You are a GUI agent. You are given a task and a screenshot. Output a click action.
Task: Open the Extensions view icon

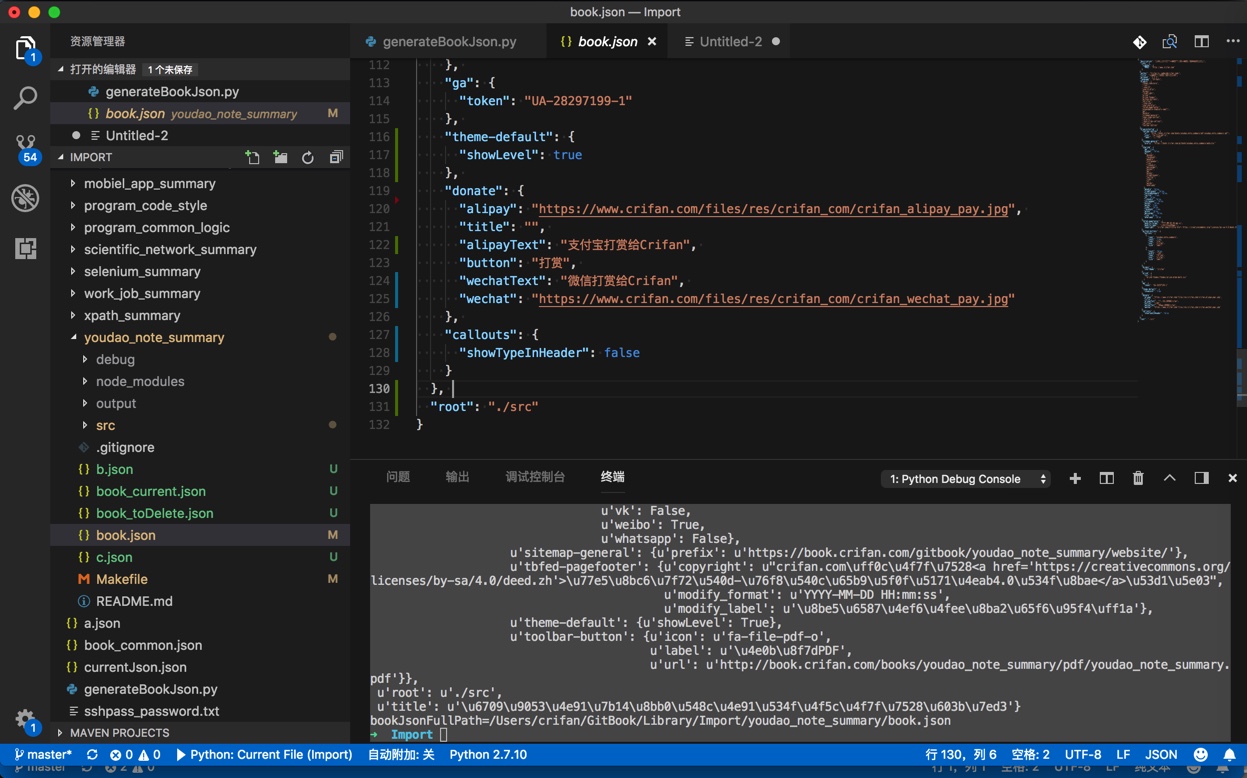pos(25,248)
